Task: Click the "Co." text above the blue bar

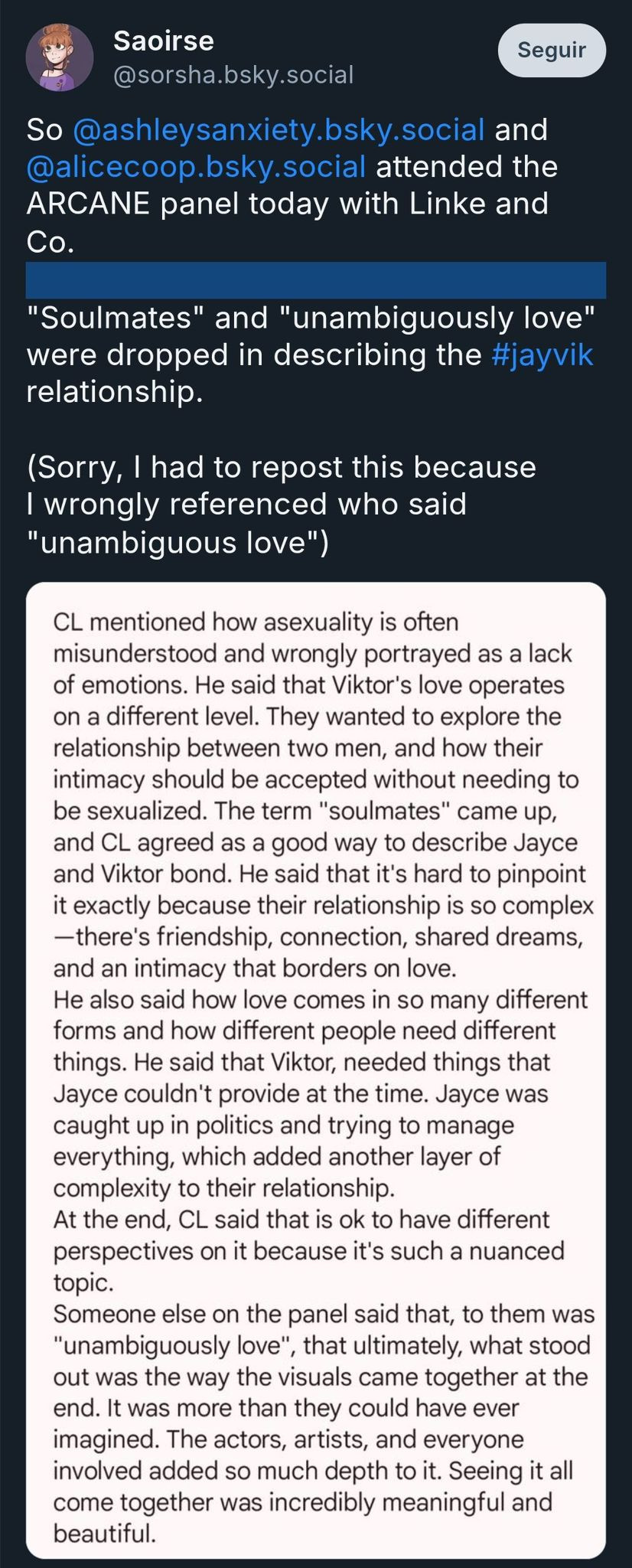Action: [x=50, y=241]
